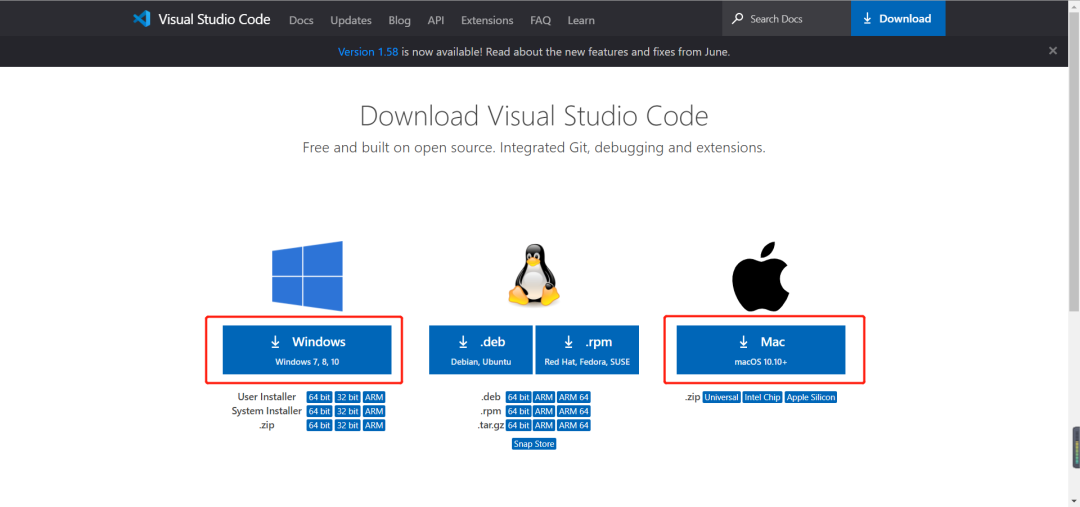Select Mac .zip Universal

click(722, 397)
